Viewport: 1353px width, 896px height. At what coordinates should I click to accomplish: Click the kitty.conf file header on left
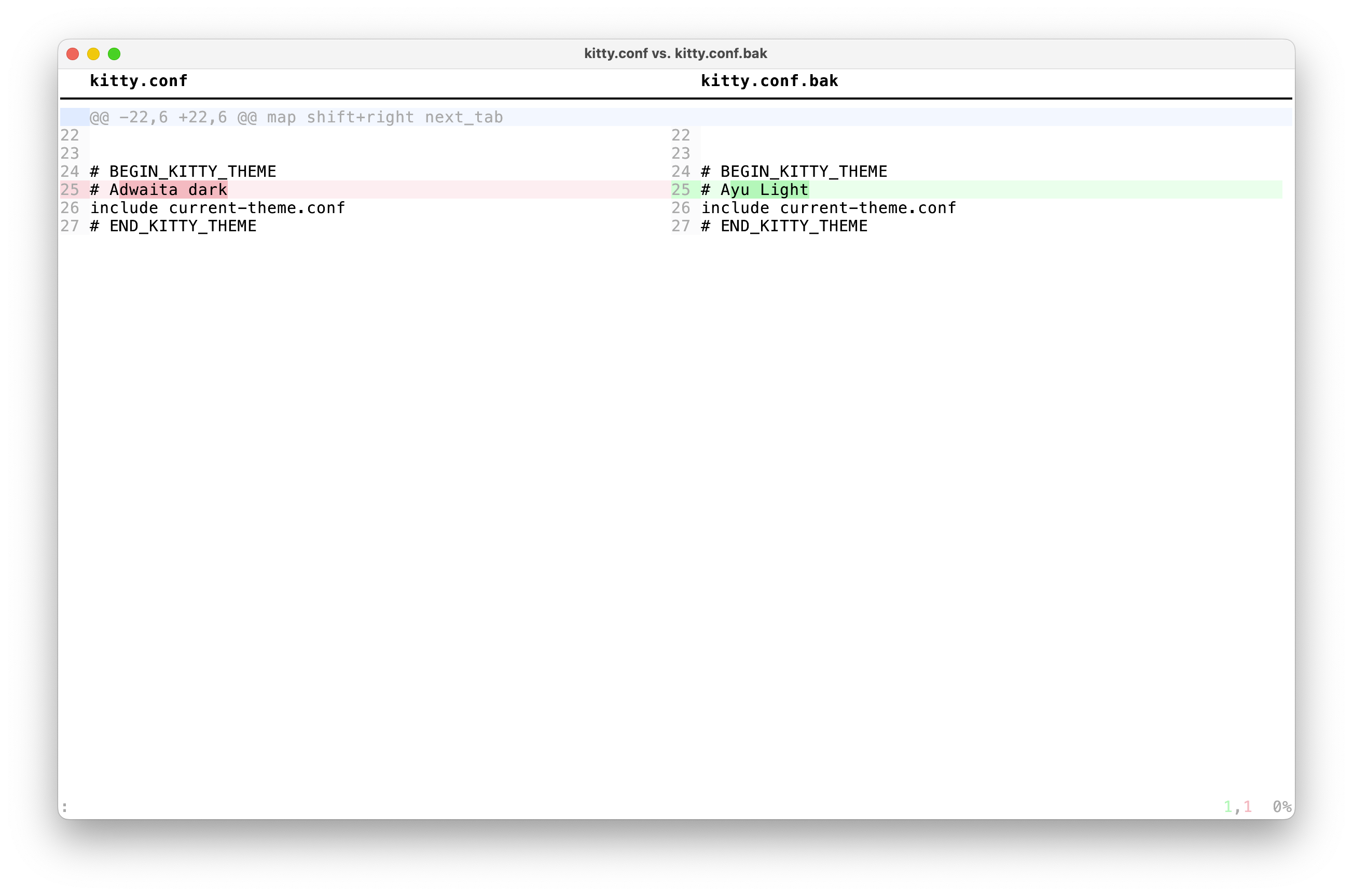[x=139, y=81]
